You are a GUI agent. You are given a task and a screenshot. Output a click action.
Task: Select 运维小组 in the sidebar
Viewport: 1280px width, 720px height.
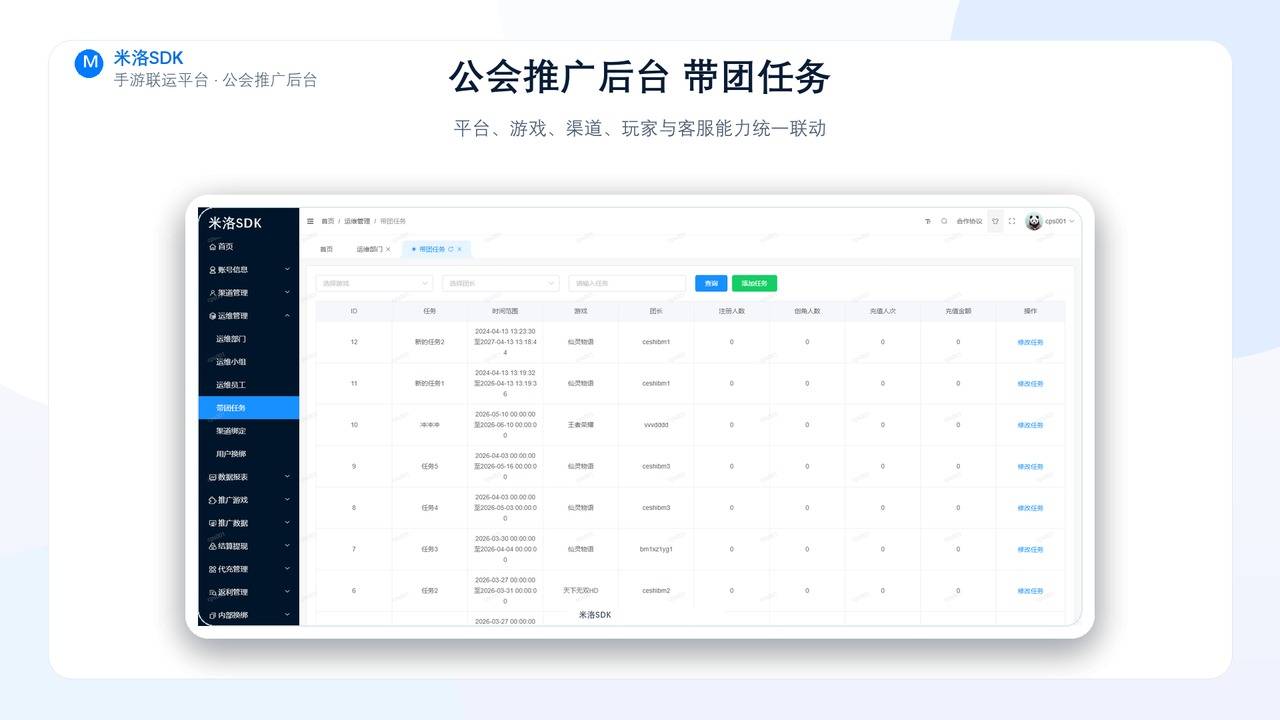[x=231, y=362]
